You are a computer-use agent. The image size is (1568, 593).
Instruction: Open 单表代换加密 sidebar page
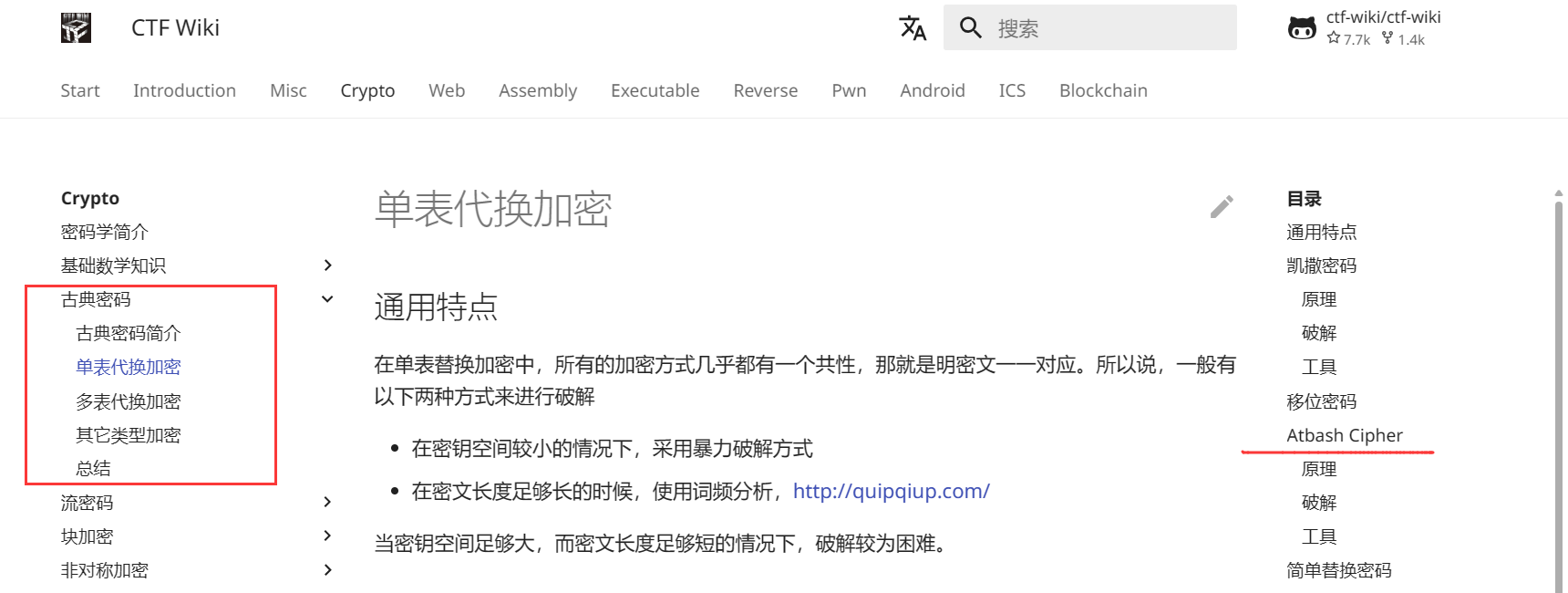pyautogui.click(x=129, y=367)
